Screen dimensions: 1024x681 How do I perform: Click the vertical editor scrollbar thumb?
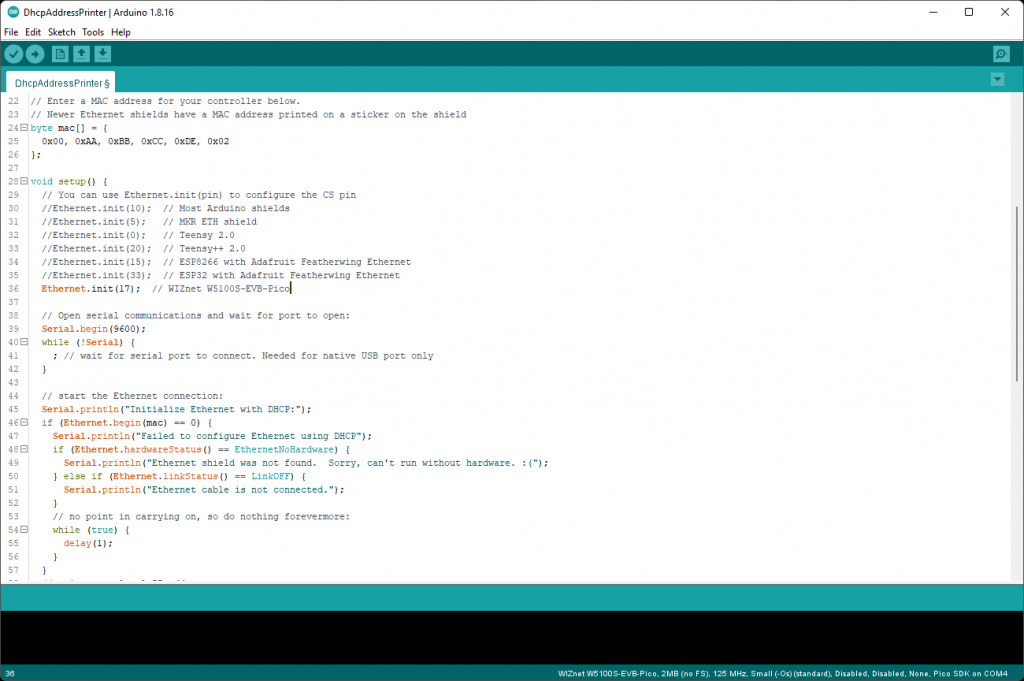click(1017, 294)
